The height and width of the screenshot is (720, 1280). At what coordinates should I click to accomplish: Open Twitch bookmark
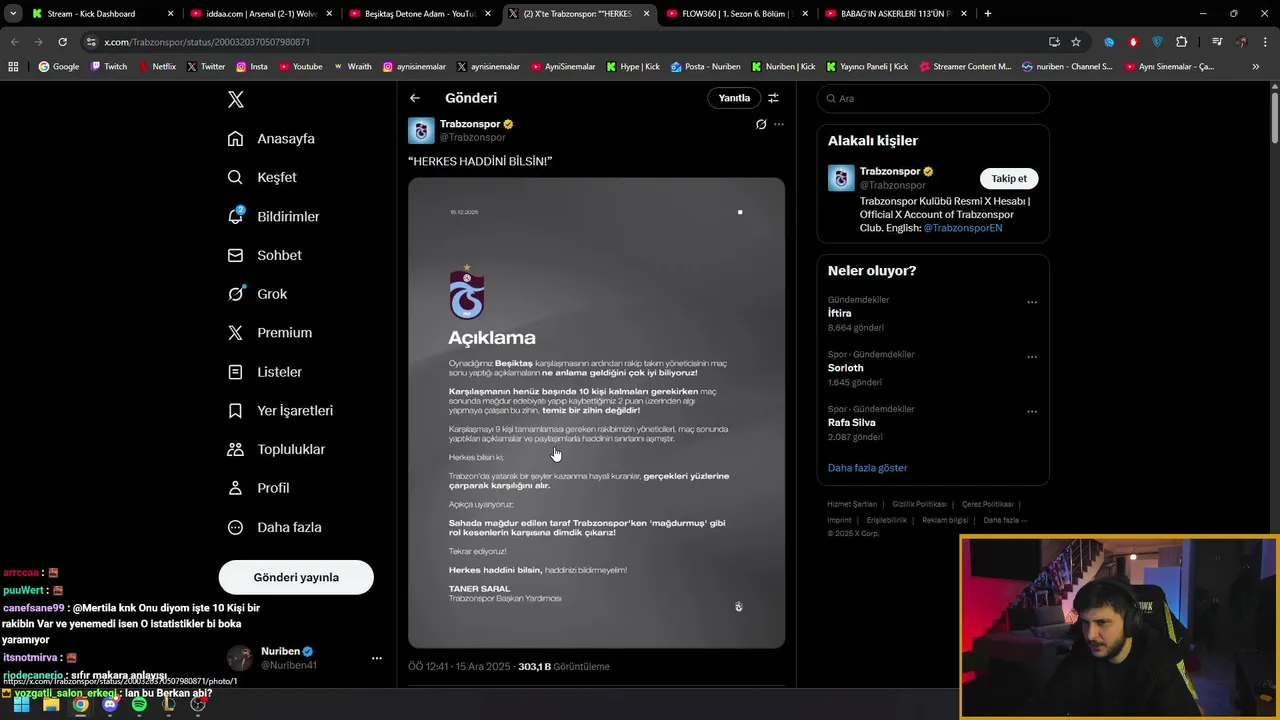pos(109,67)
